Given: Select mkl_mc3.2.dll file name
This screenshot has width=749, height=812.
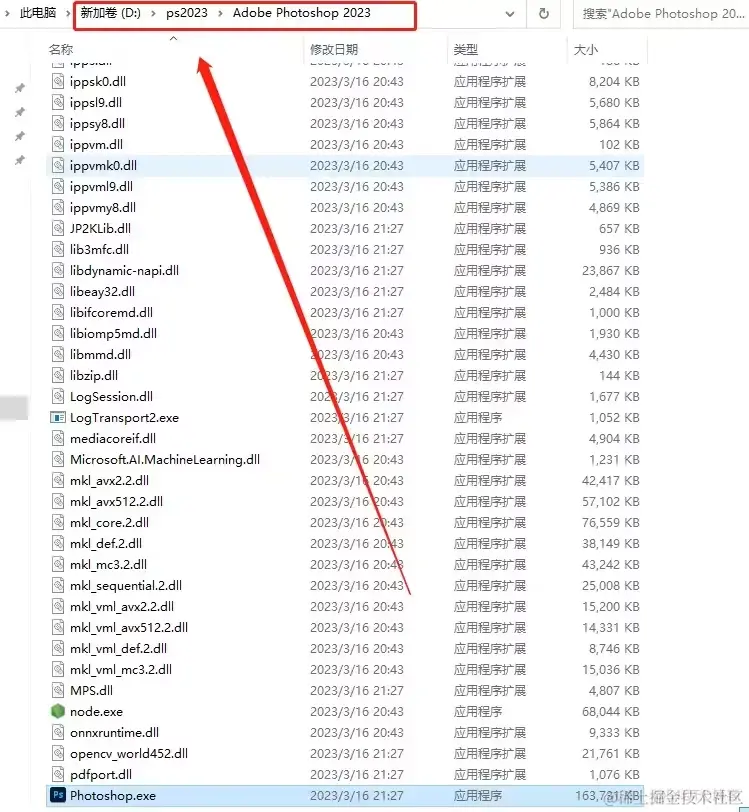Looking at the screenshot, I should [108, 564].
